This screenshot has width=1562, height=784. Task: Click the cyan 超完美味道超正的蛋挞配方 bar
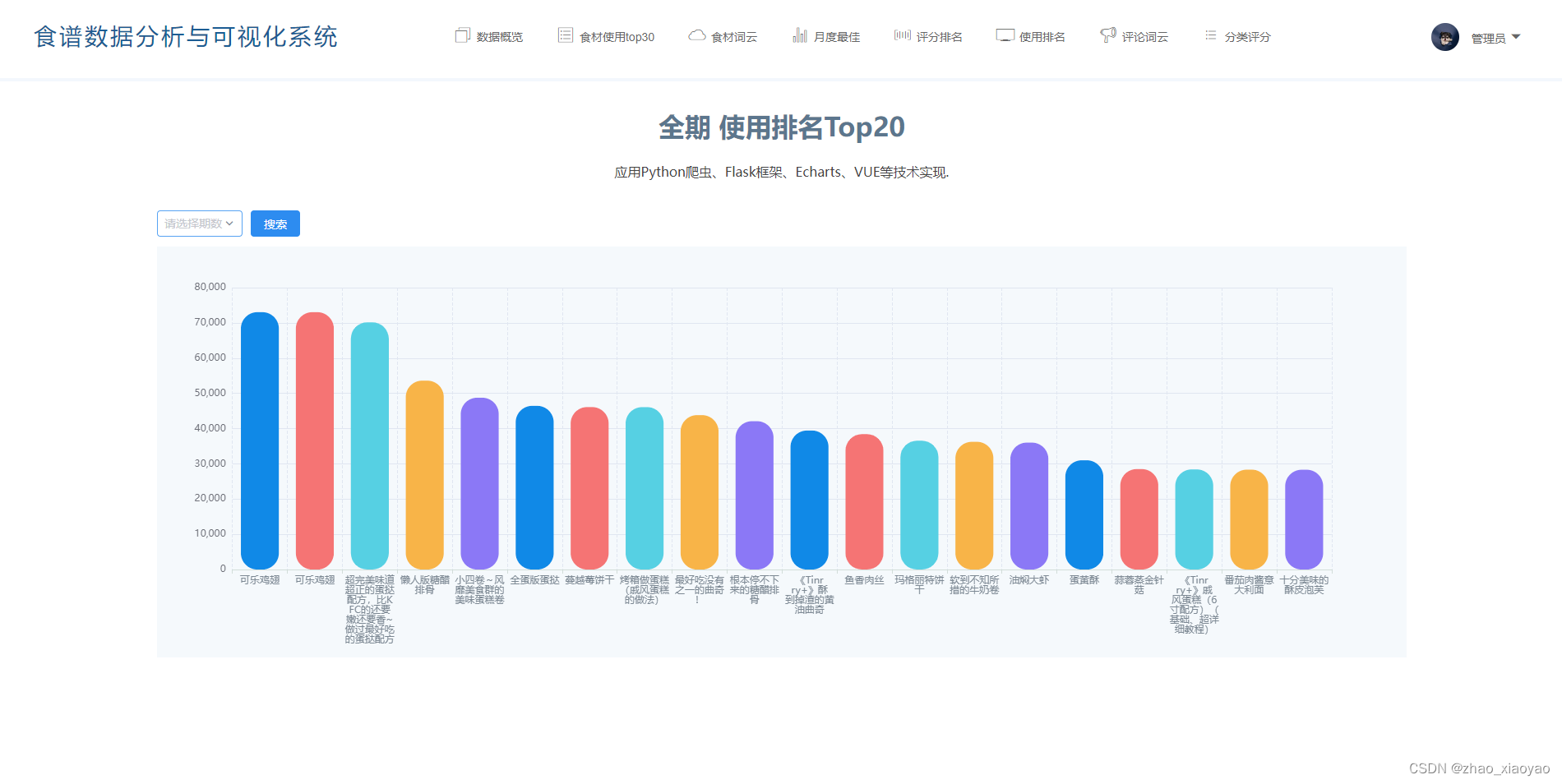coord(370,445)
